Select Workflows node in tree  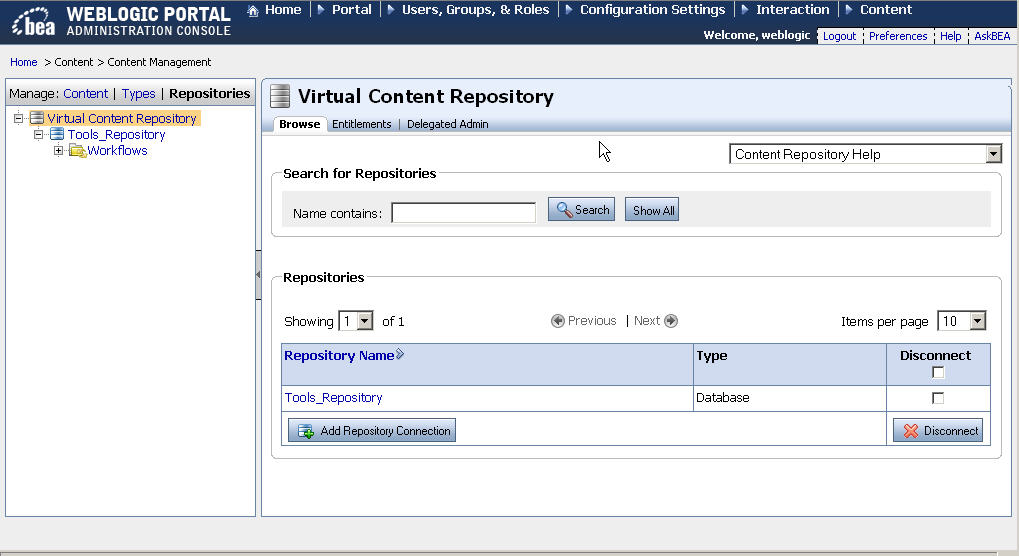[x=117, y=151]
